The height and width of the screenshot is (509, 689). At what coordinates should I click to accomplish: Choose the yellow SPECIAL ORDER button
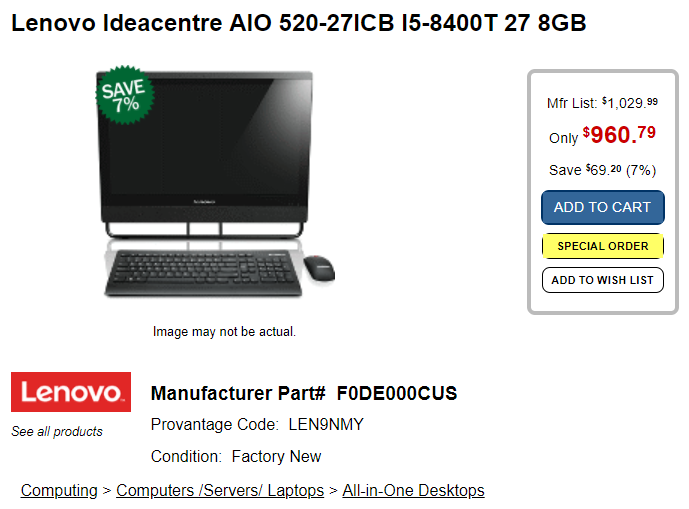[x=602, y=246]
